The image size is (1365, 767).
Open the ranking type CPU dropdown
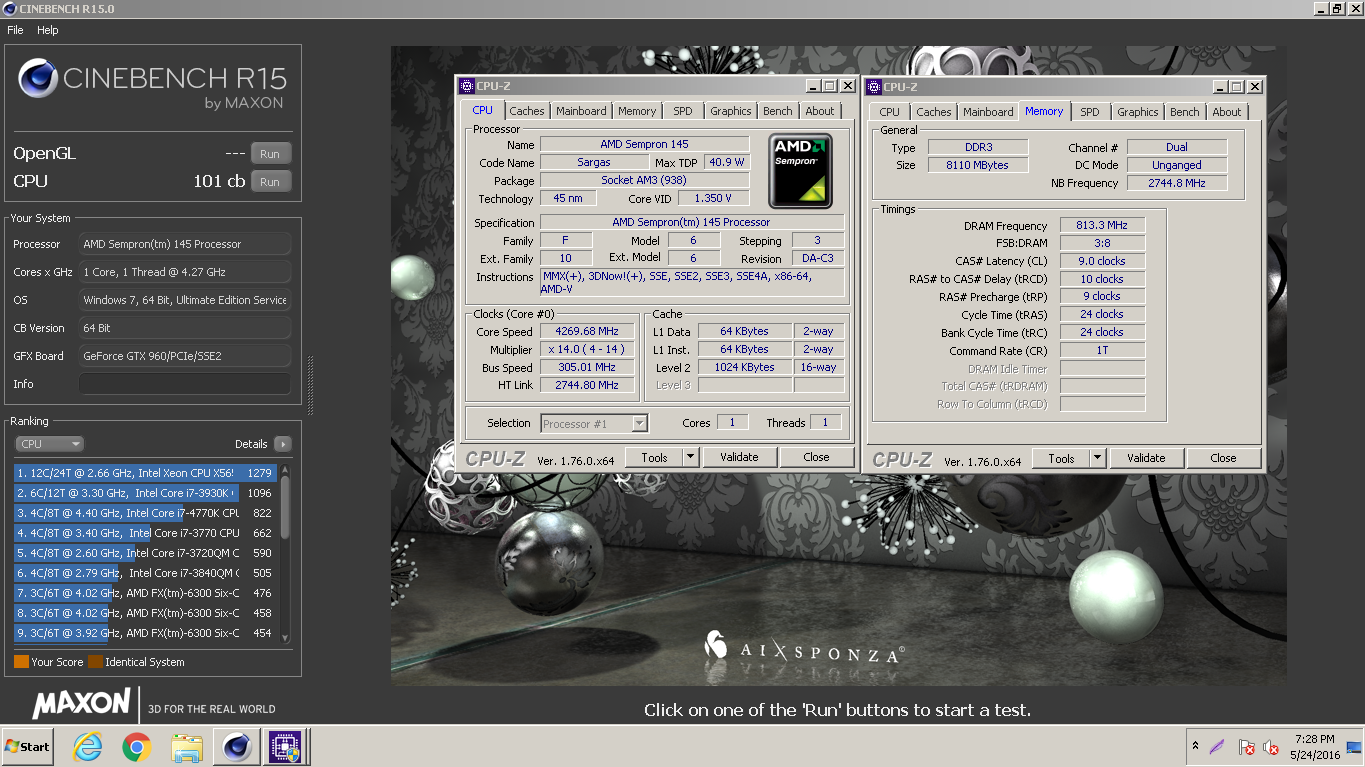pos(49,444)
